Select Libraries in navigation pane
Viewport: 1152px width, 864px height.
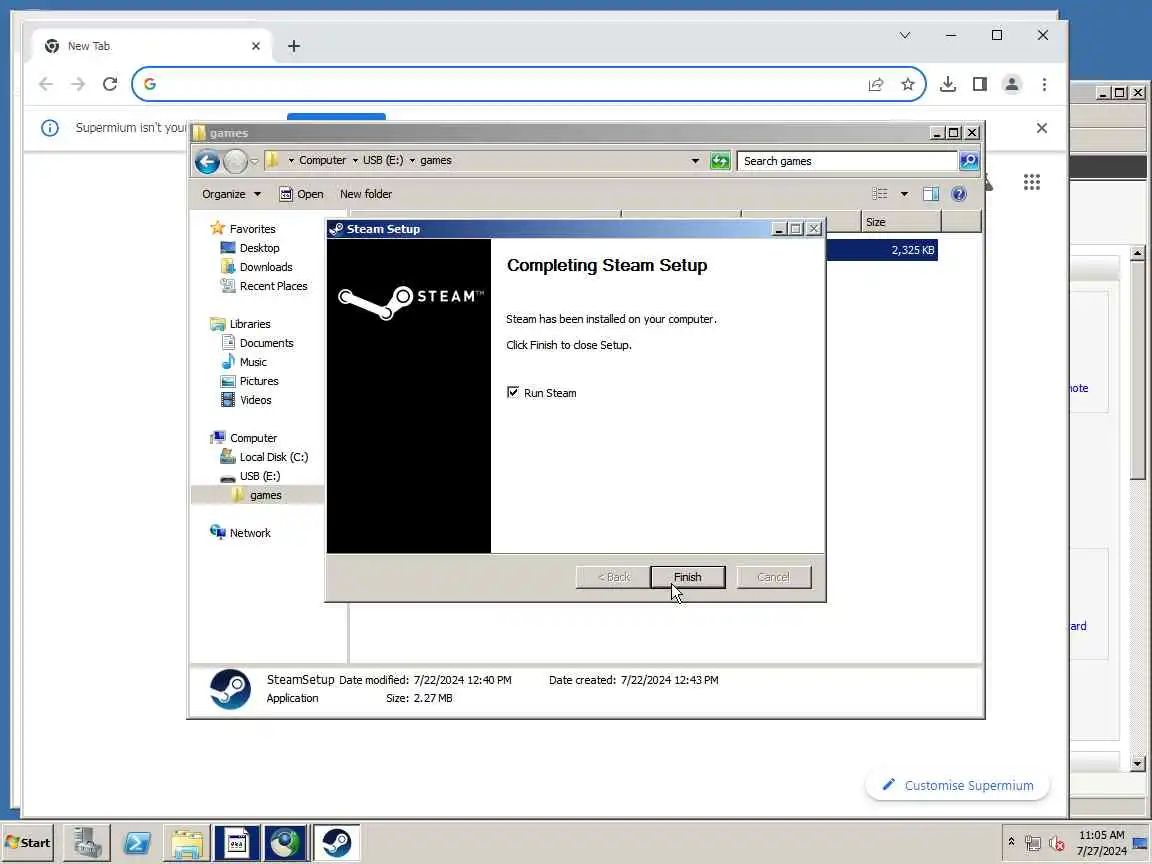[240, 324]
